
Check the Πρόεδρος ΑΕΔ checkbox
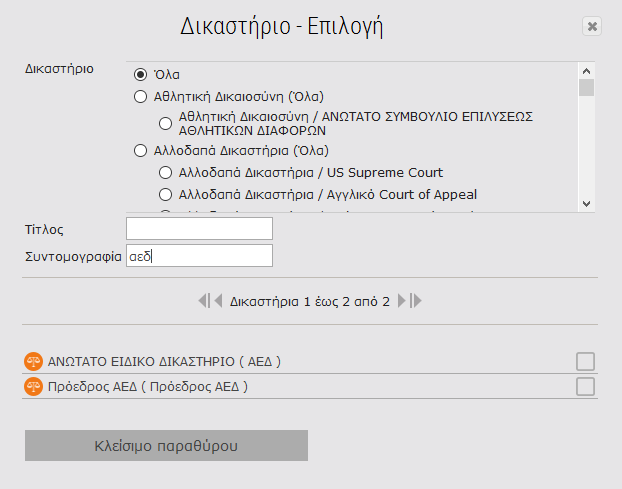tap(586, 387)
